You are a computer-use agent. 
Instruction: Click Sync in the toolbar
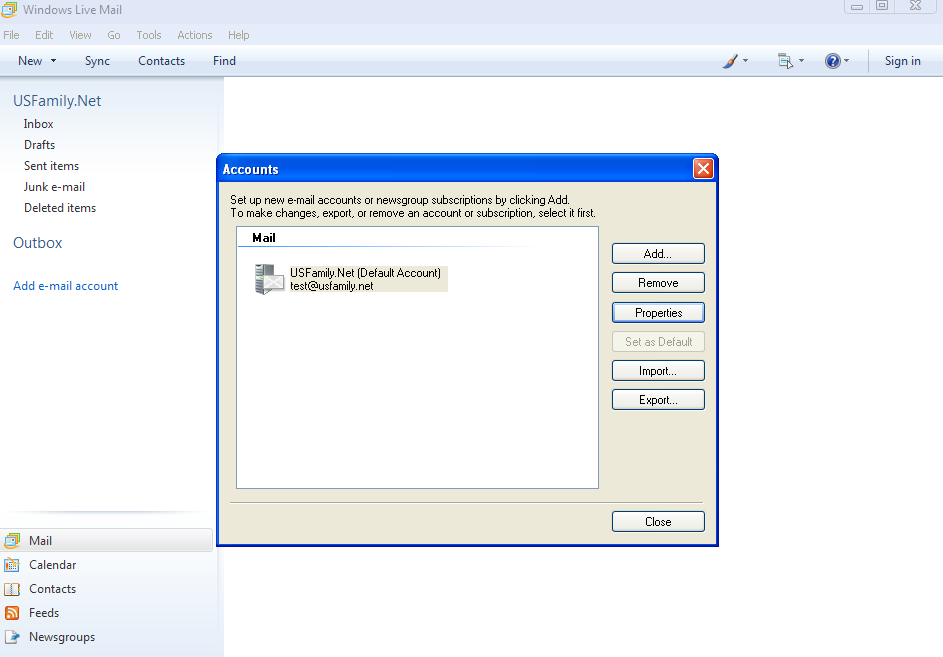(97, 61)
